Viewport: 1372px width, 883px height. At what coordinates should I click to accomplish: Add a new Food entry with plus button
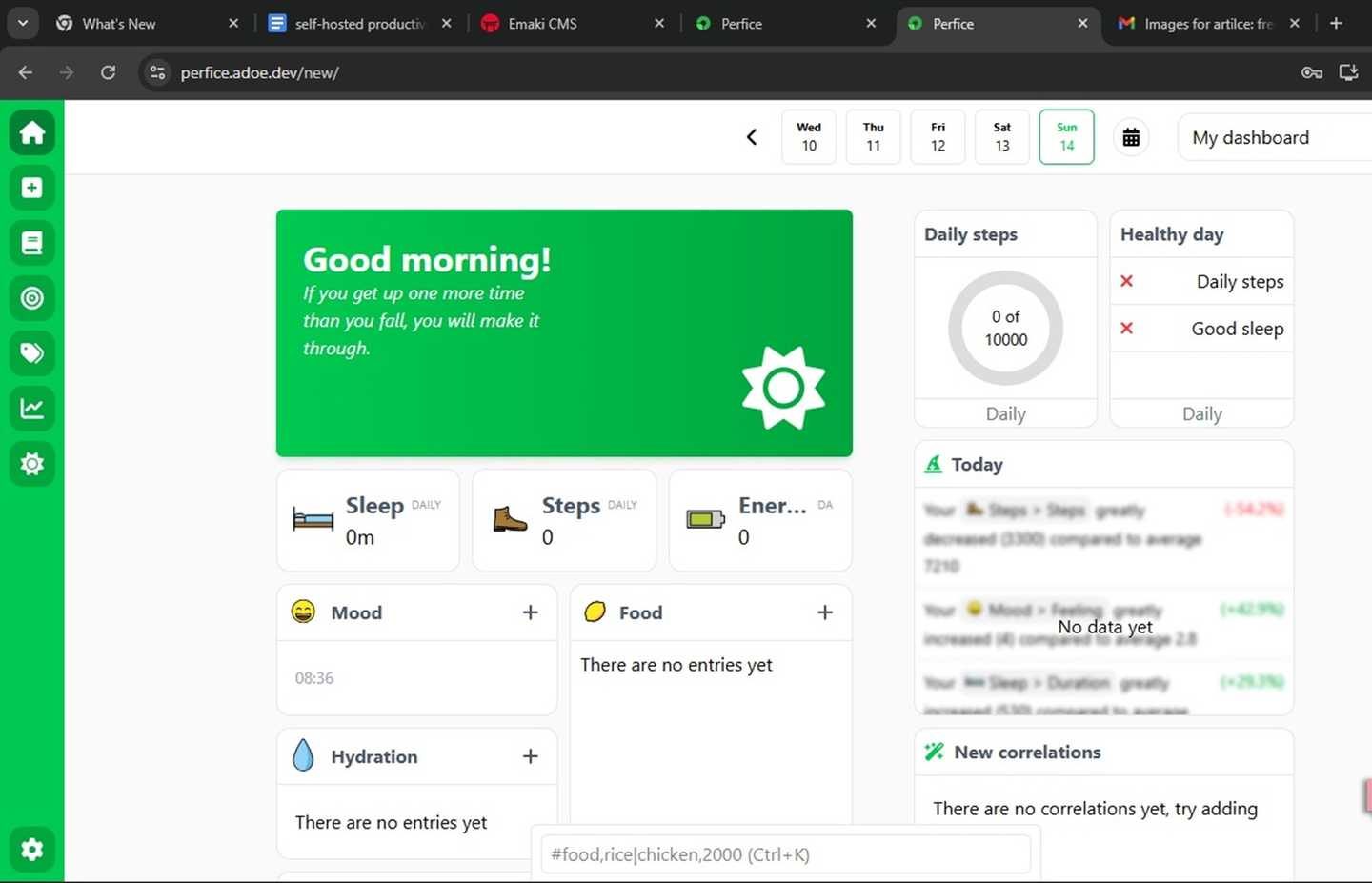(824, 612)
